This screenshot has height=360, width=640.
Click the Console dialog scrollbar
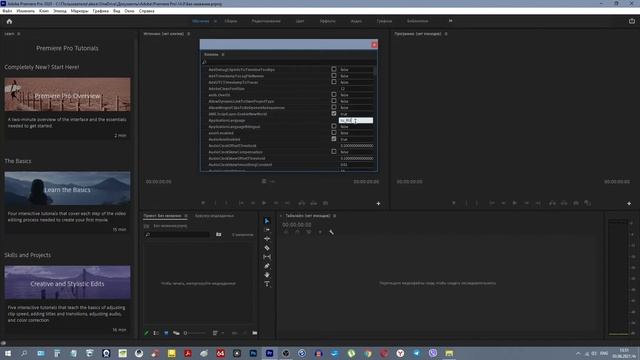pos(375,72)
